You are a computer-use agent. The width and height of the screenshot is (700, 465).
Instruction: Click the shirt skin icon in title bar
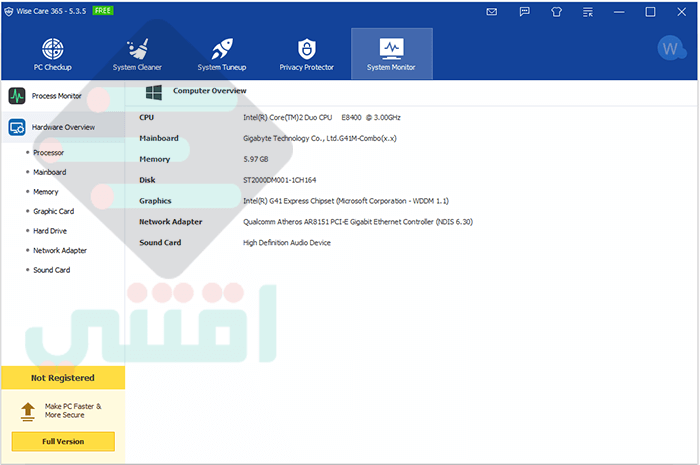pos(556,12)
